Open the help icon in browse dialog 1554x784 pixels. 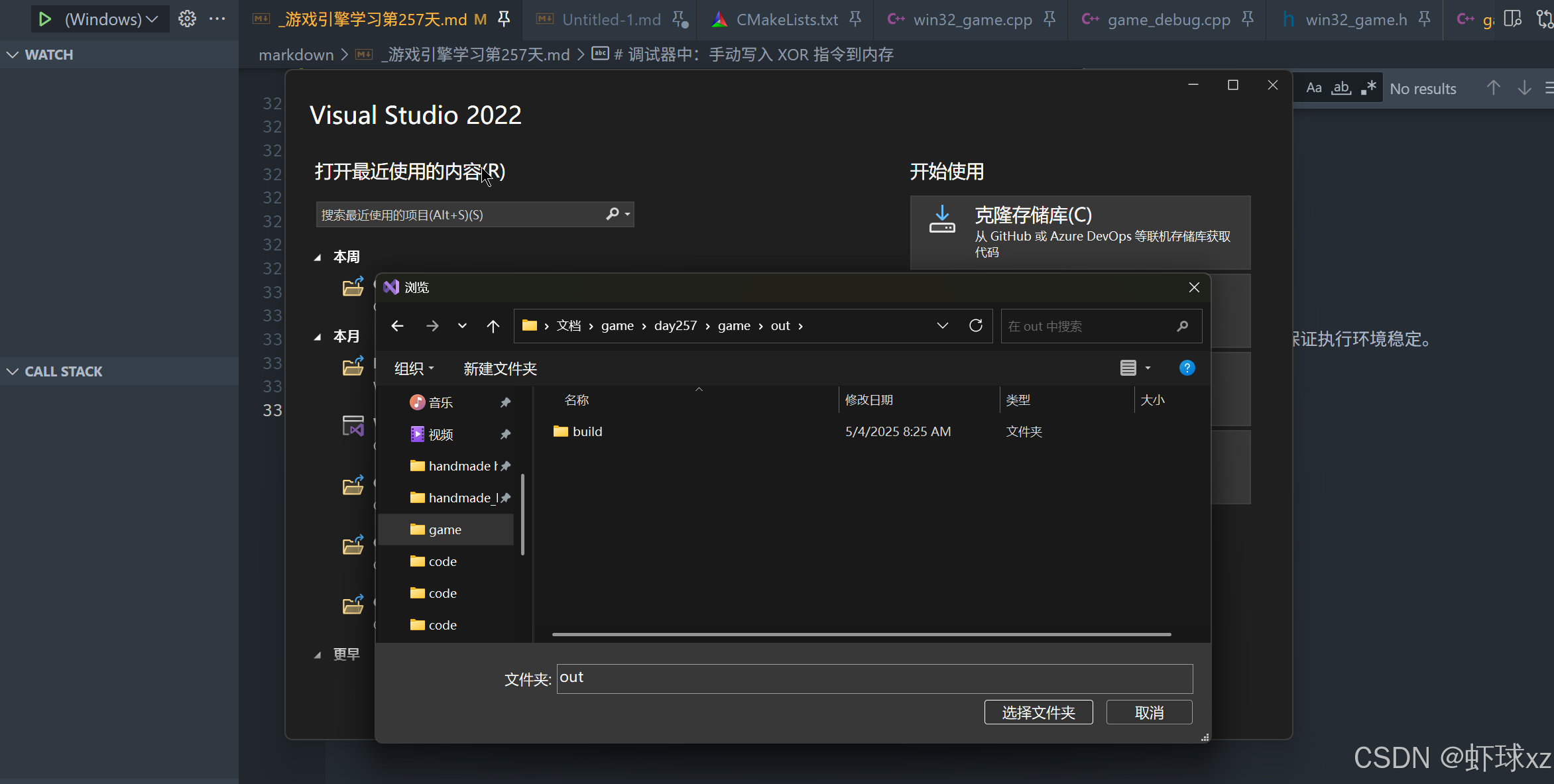[1187, 368]
